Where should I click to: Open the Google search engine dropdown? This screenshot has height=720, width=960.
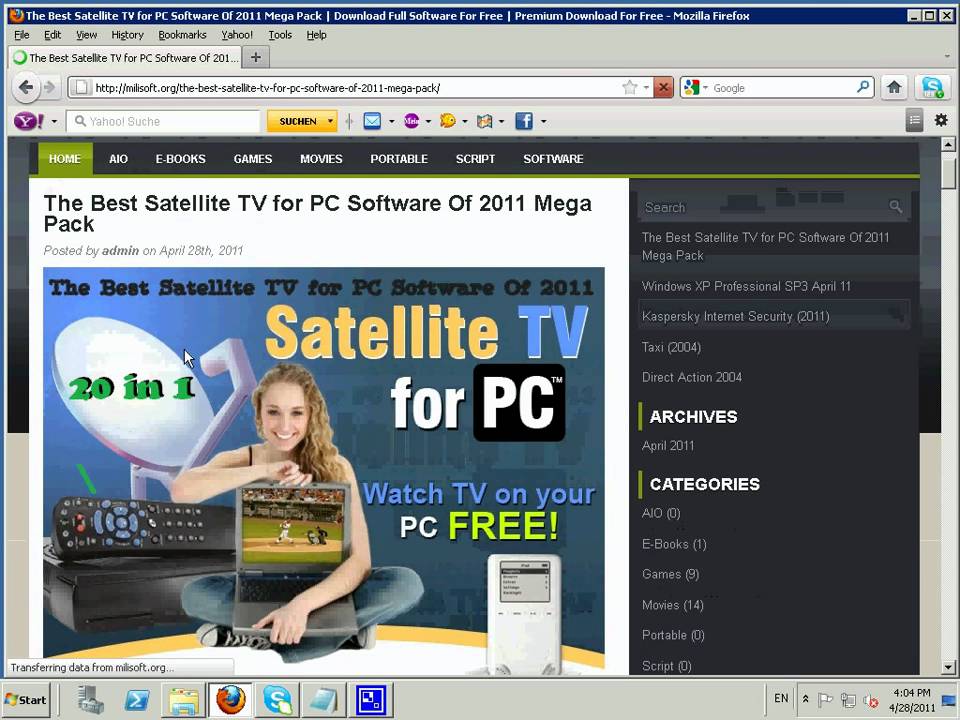click(x=705, y=88)
